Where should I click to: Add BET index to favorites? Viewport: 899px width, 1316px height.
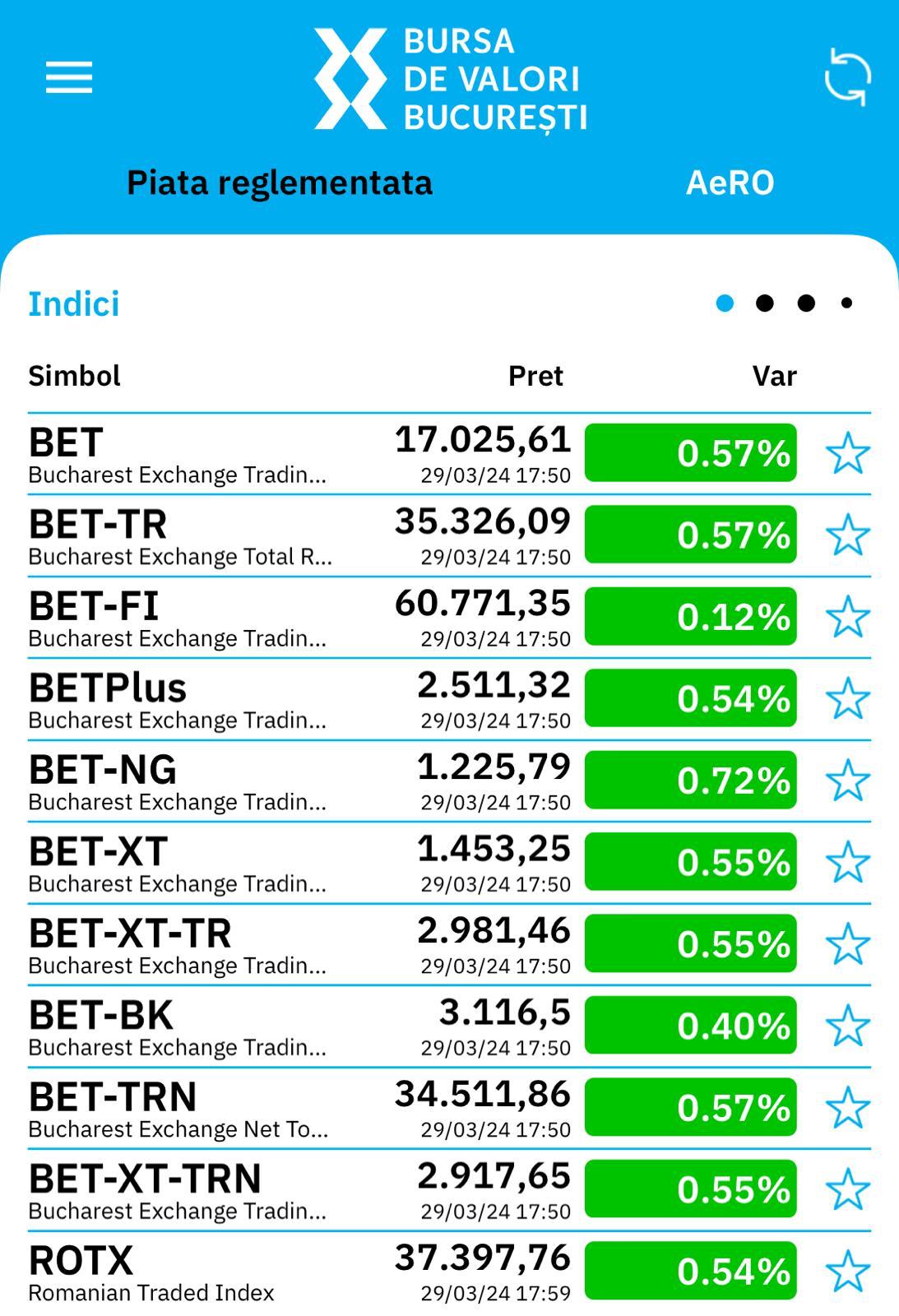pos(847,453)
